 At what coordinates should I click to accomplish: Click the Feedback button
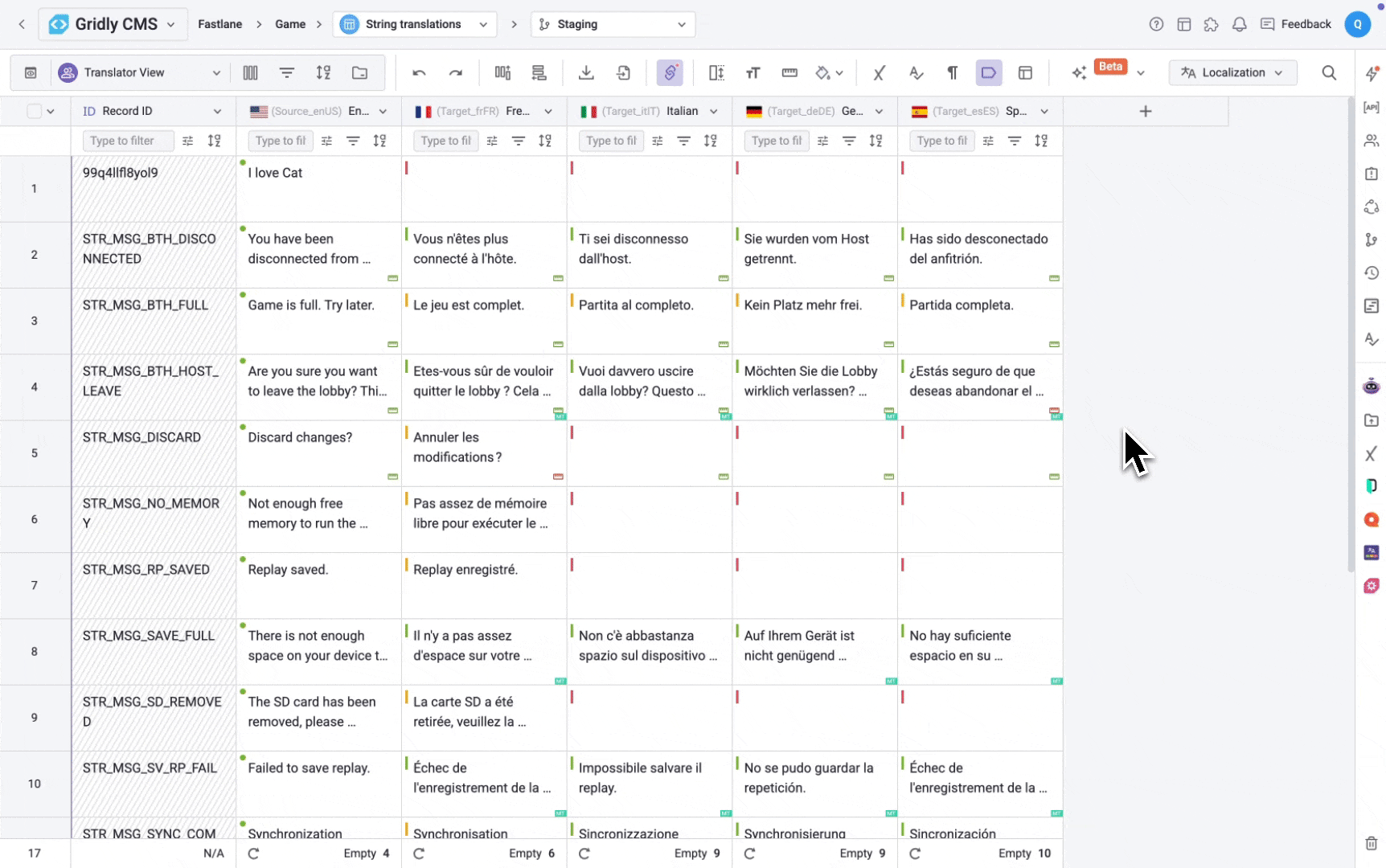click(1296, 24)
